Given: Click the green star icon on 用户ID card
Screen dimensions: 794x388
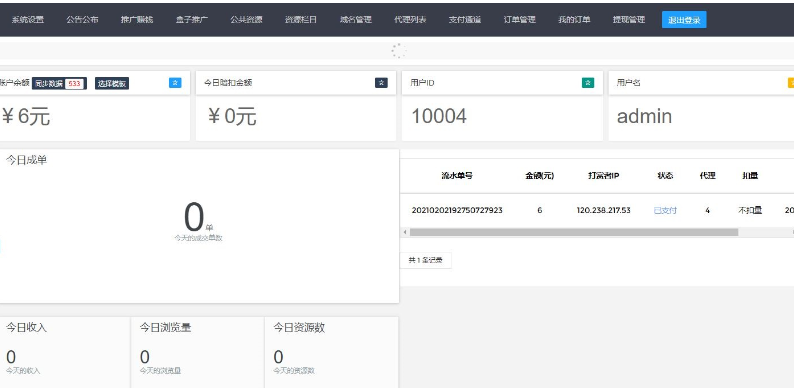Looking at the screenshot, I should tap(588, 83).
